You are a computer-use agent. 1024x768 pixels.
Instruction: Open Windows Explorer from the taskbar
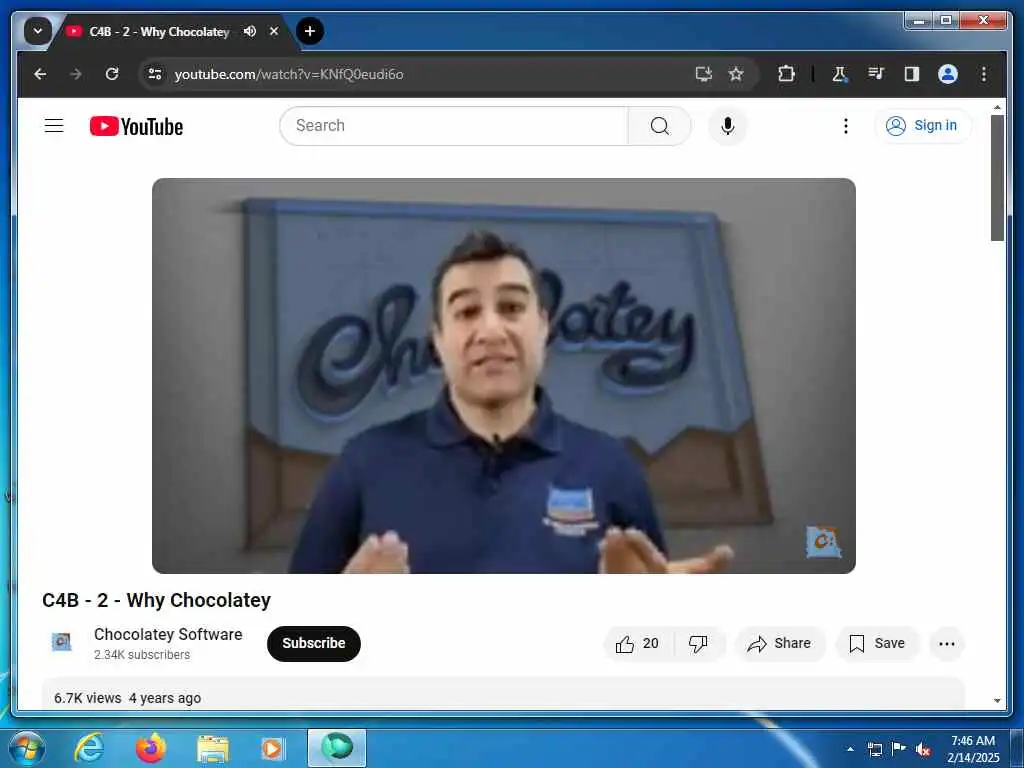tap(213, 748)
